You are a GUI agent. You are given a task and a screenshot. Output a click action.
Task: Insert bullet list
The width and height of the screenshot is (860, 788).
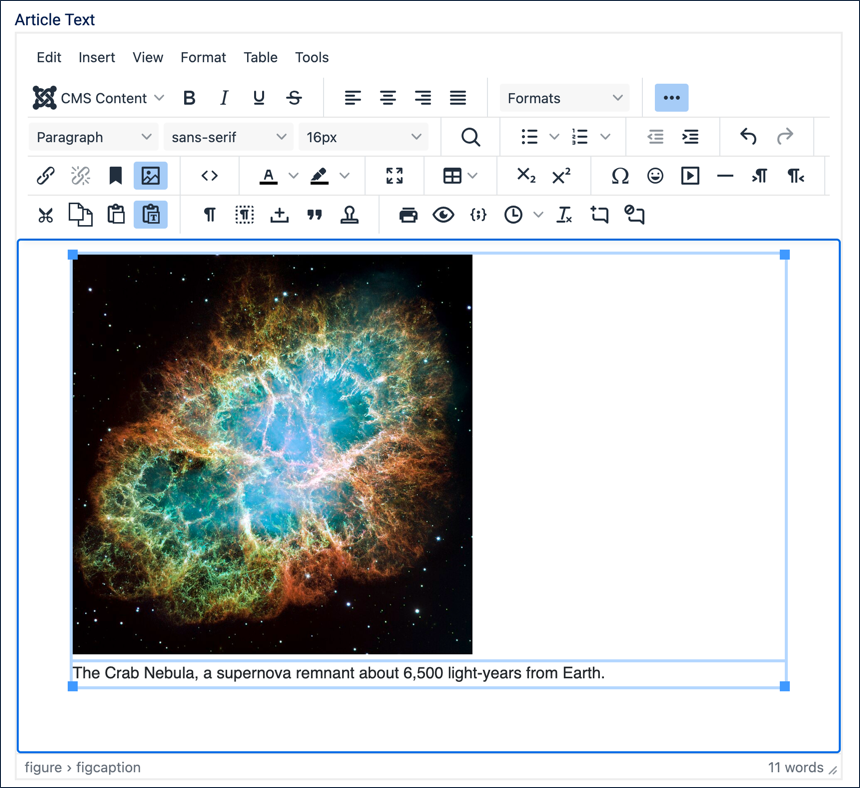point(529,137)
